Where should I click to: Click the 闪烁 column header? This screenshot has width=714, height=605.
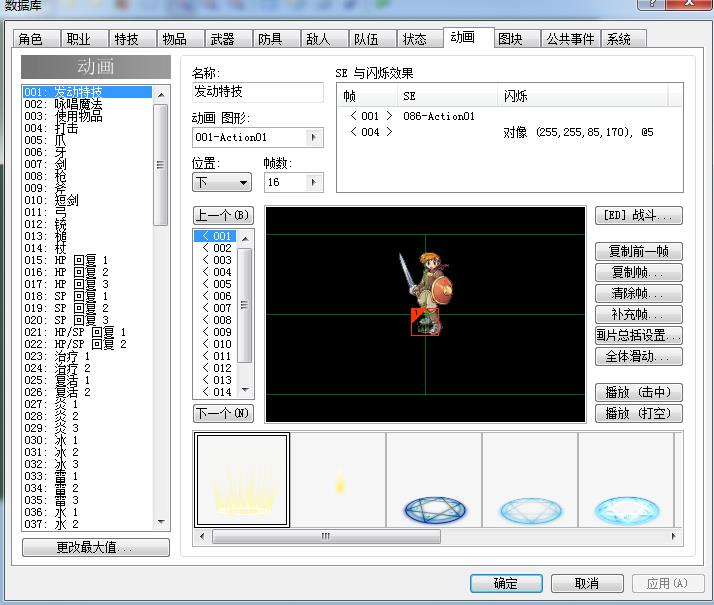click(x=582, y=96)
